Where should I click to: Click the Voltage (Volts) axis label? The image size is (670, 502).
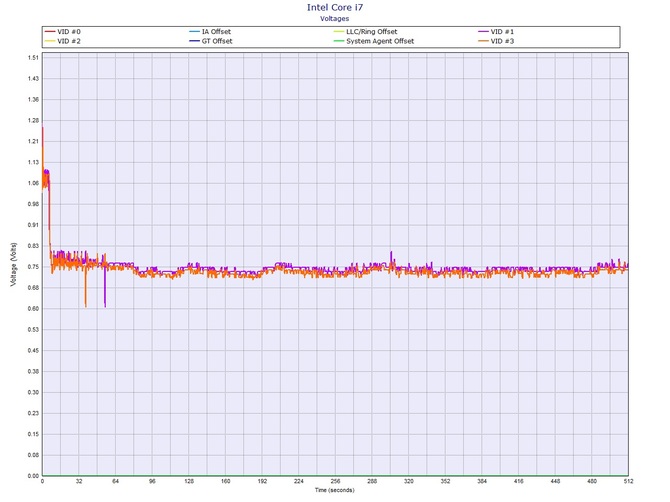click(13, 264)
